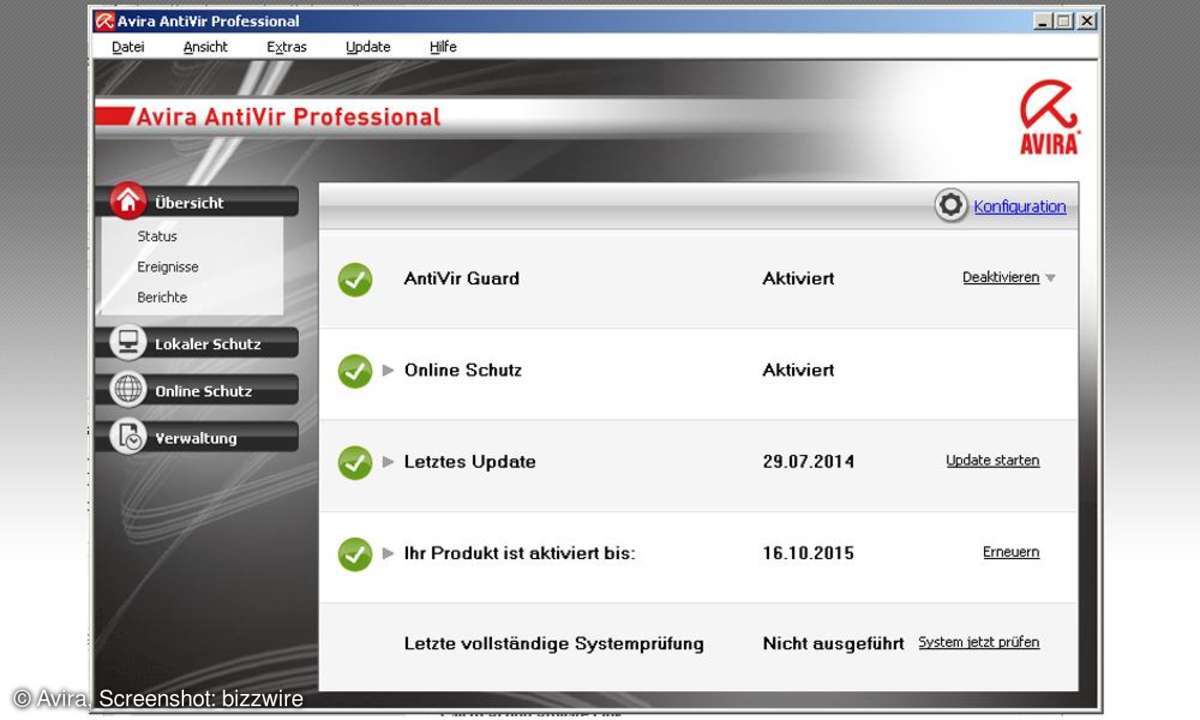Open the Deaktivieren dropdown arrow
The height and width of the screenshot is (720, 1200).
pyautogui.click(x=1050, y=279)
